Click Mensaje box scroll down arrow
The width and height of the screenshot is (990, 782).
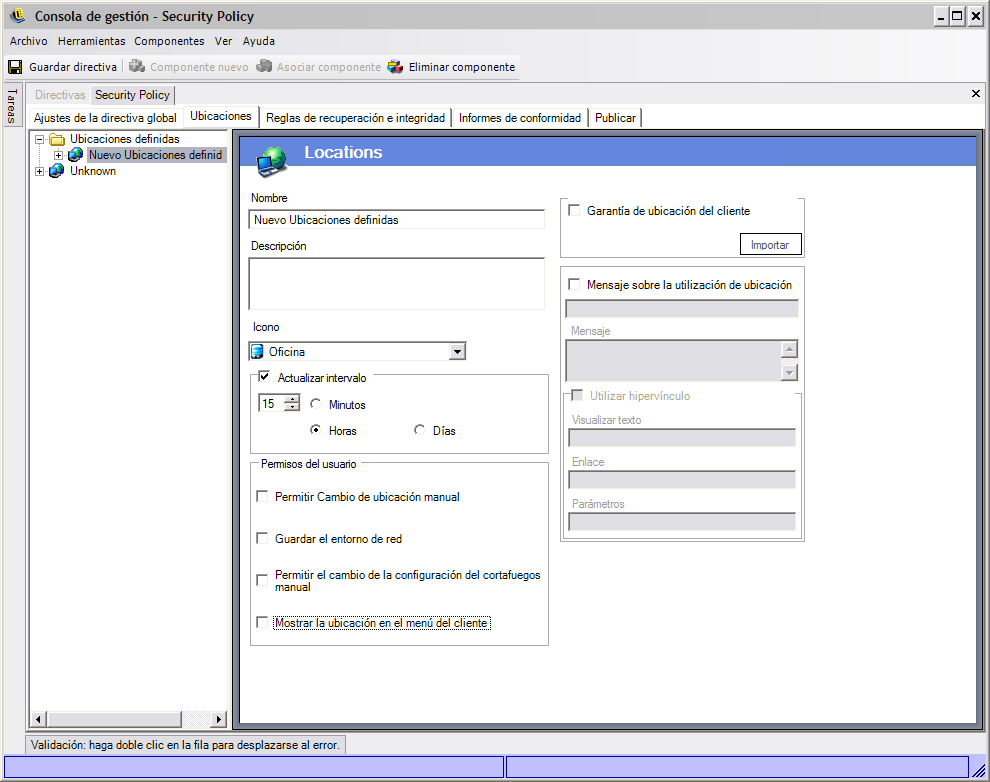point(789,372)
